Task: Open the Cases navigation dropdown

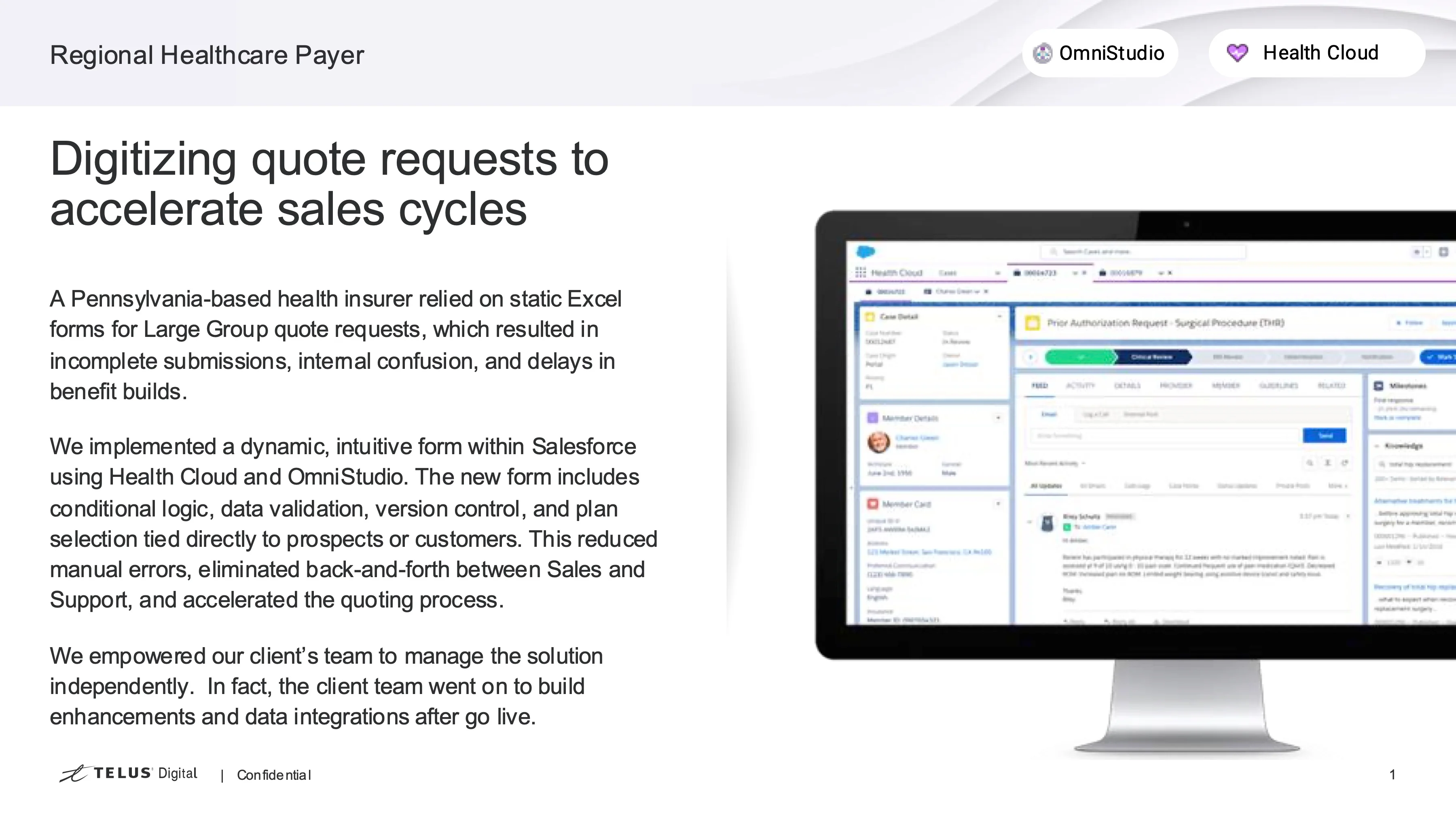Action: pos(997,273)
